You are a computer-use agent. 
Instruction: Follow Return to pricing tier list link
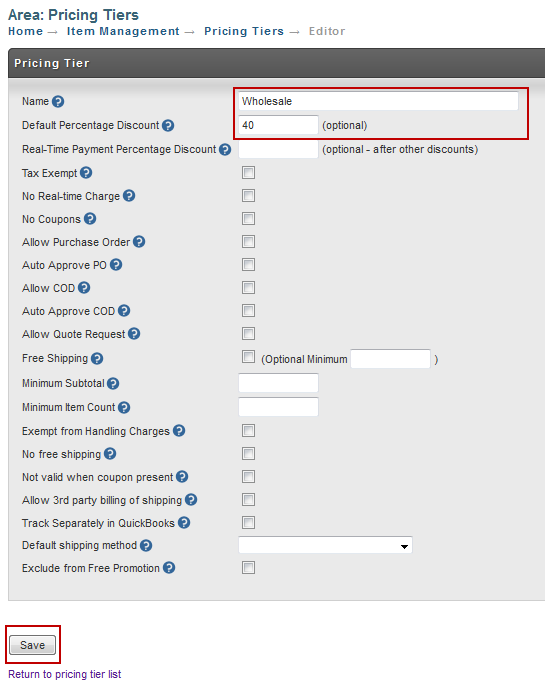point(64,674)
